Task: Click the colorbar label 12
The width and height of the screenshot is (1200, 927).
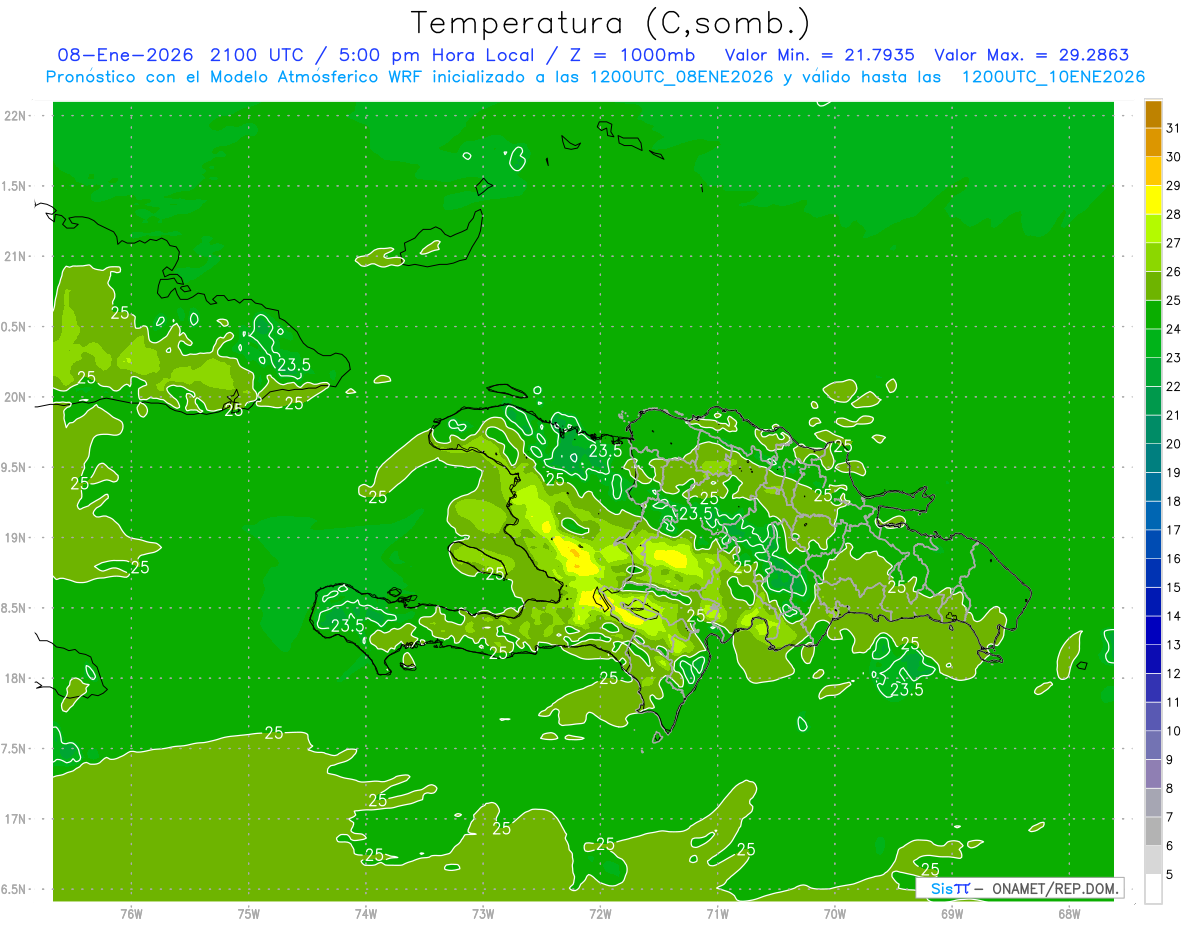Action: (1173, 673)
